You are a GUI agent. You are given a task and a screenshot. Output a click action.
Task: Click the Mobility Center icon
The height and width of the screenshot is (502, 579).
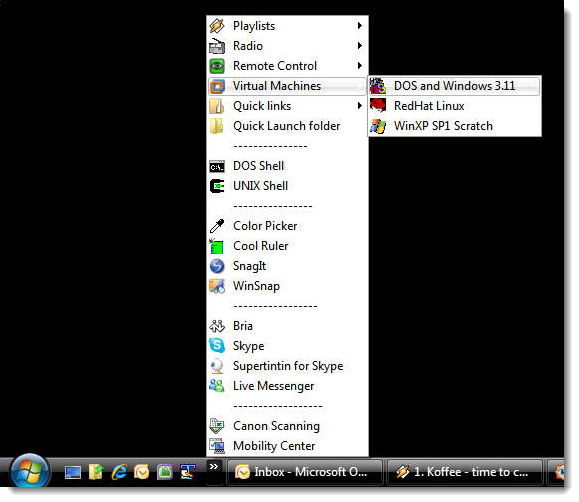217,446
